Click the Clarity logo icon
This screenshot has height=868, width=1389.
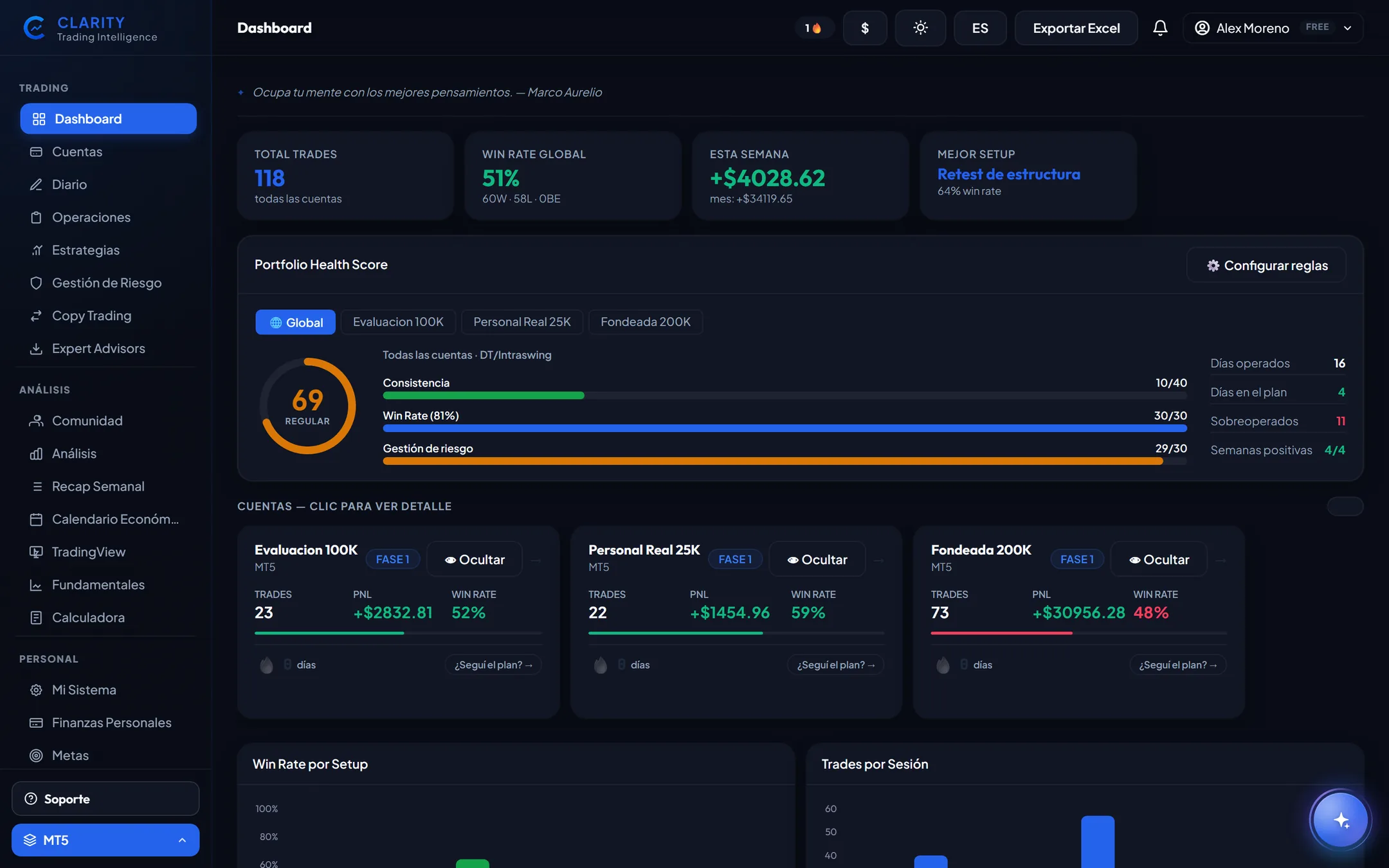(34, 28)
